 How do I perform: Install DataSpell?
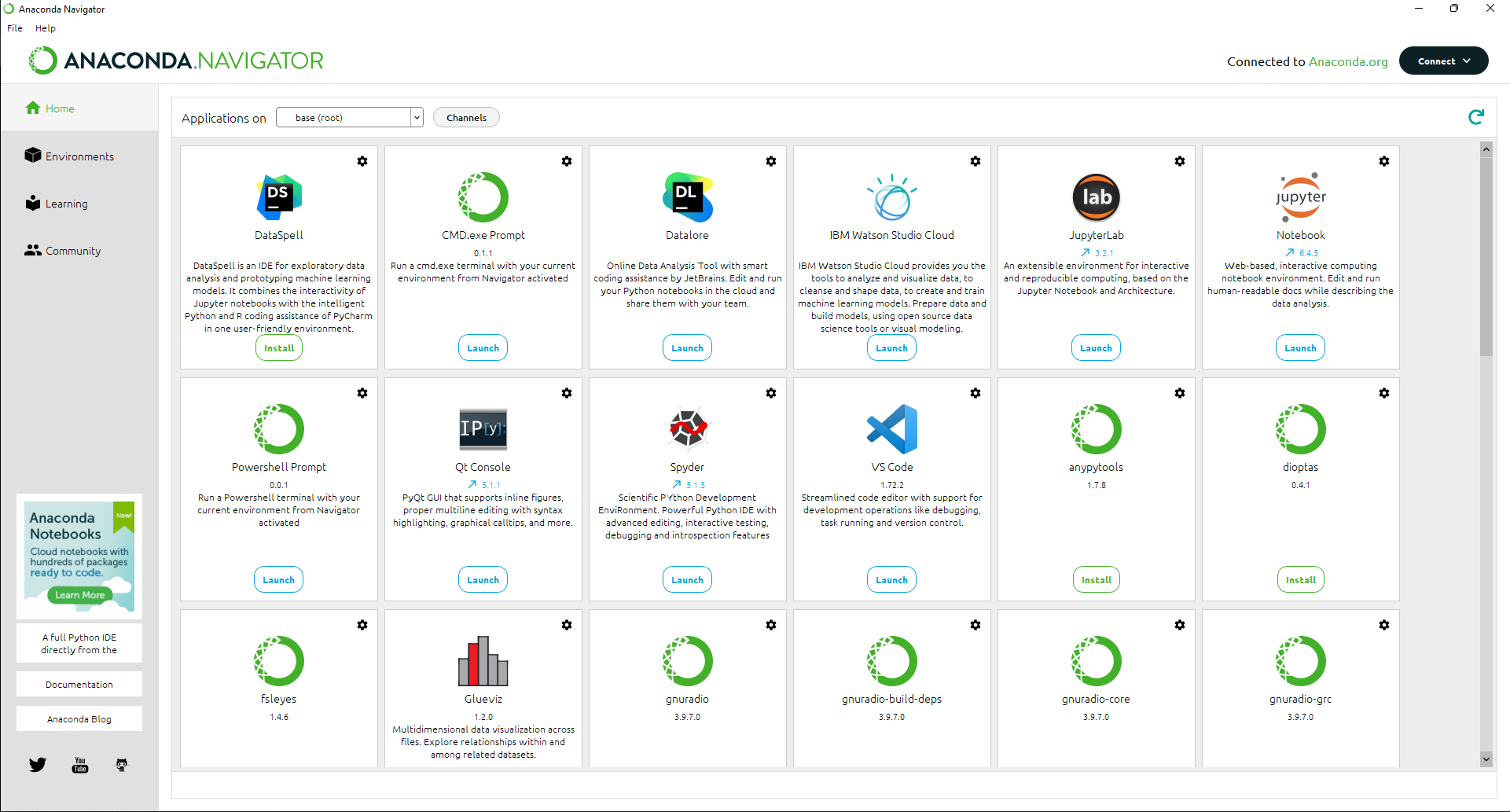pos(279,347)
